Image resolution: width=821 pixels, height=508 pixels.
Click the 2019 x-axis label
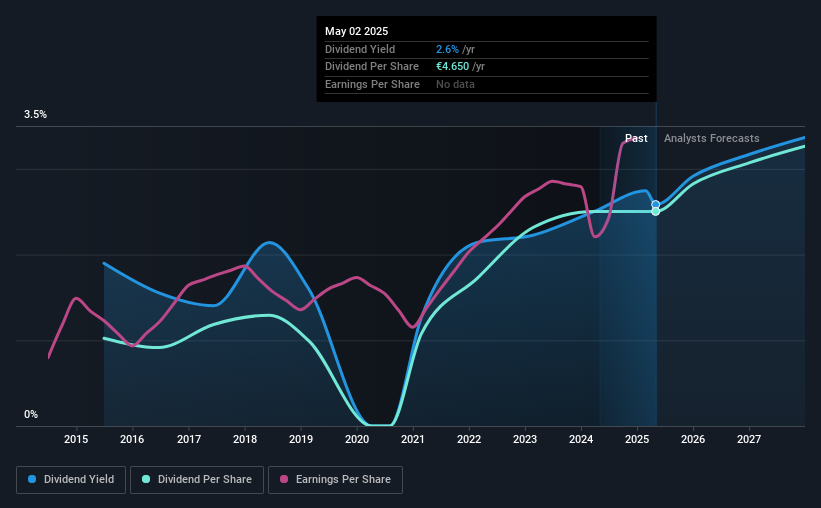tap(301, 439)
